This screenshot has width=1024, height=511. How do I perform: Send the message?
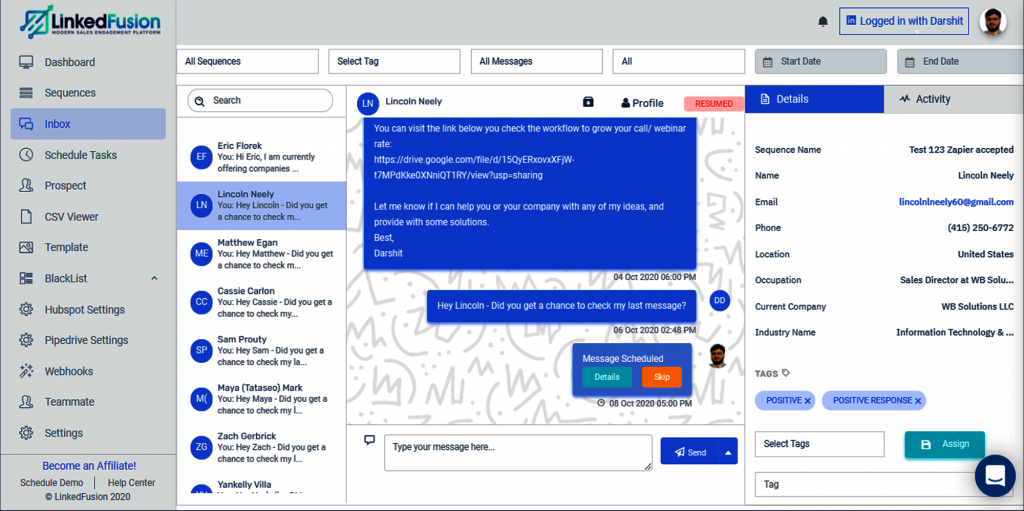[x=690, y=452]
